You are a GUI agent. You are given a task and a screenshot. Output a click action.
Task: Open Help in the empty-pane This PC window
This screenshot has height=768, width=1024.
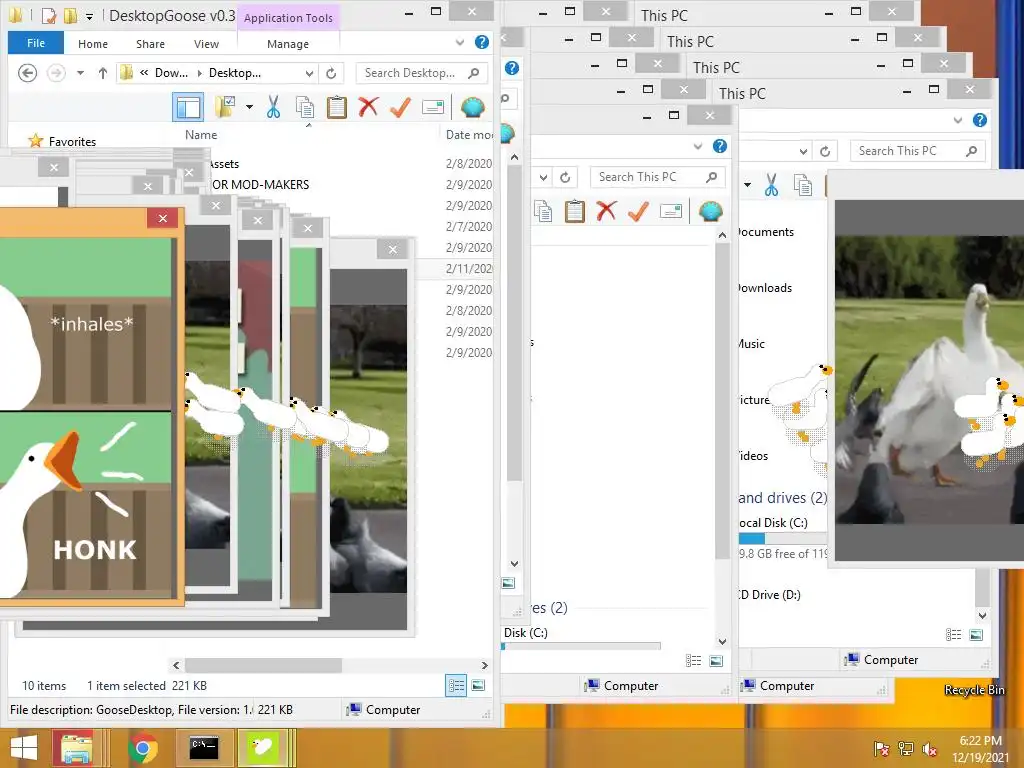click(x=720, y=146)
